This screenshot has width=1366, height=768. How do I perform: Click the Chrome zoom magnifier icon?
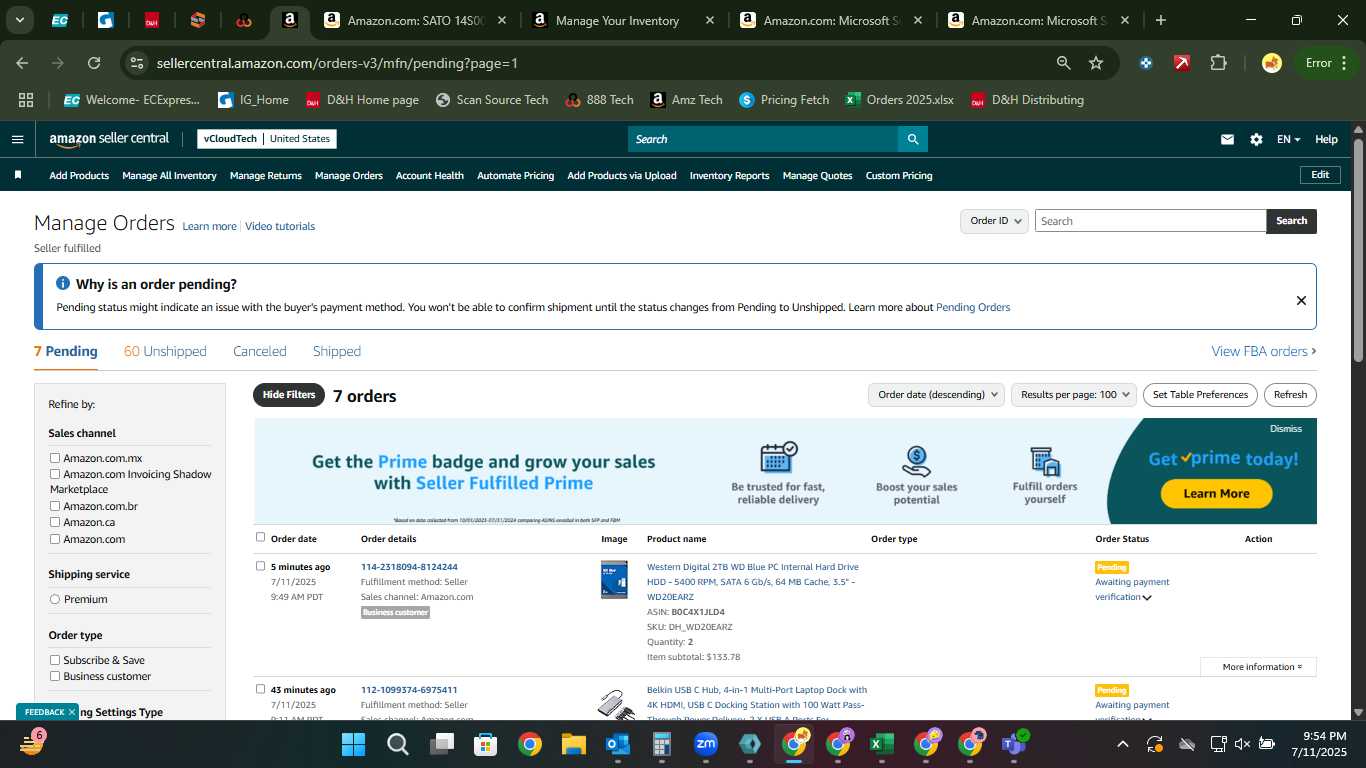(x=1064, y=63)
